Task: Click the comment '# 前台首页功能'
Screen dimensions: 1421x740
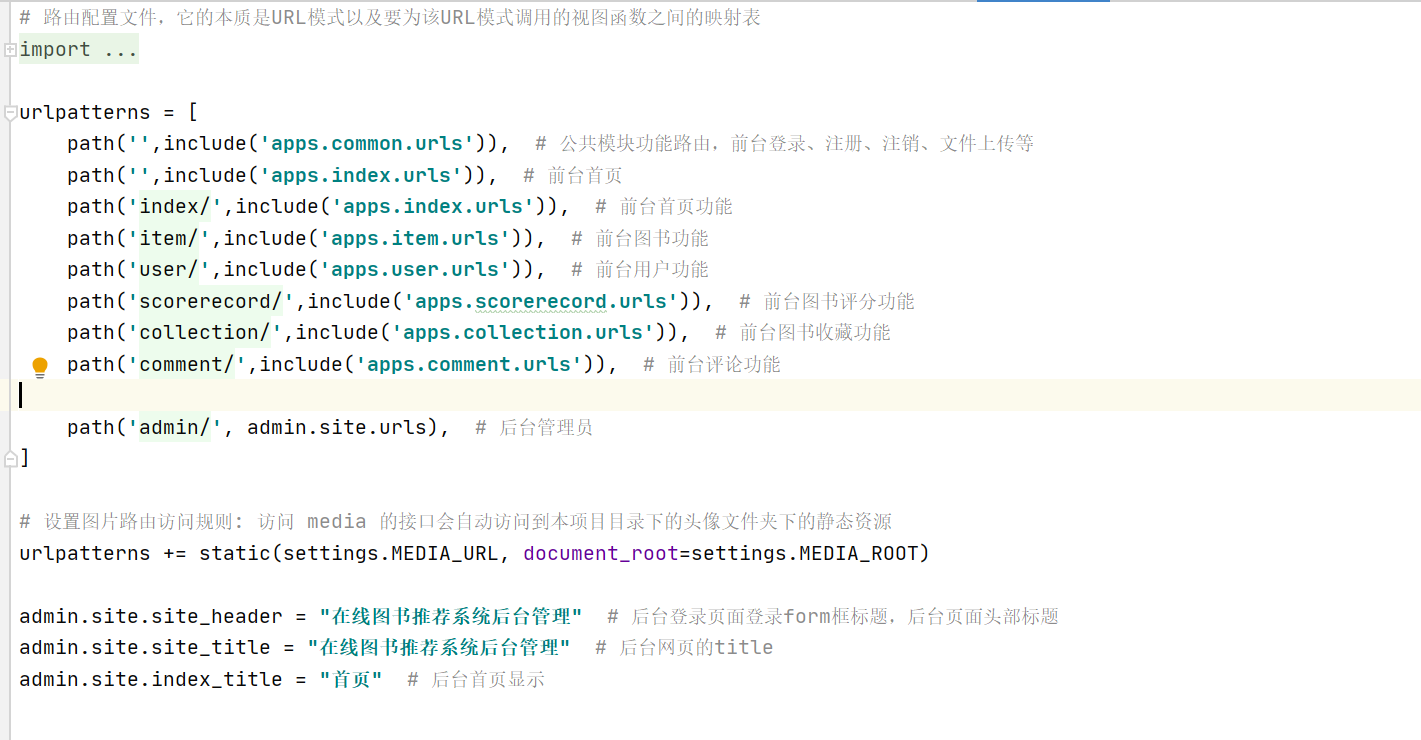Action: click(664, 207)
